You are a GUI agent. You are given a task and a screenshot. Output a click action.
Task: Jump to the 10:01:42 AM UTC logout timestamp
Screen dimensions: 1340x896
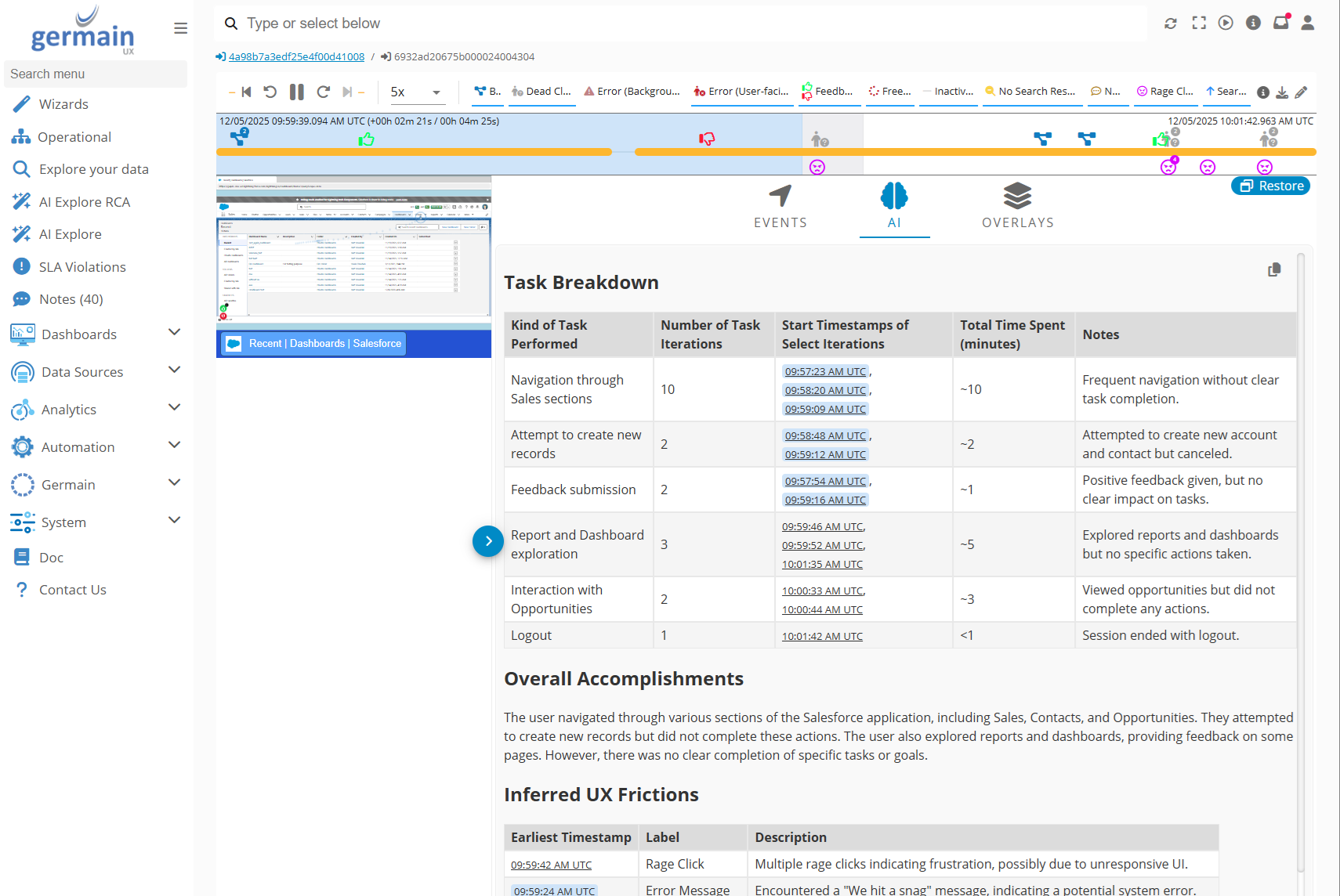pos(822,636)
